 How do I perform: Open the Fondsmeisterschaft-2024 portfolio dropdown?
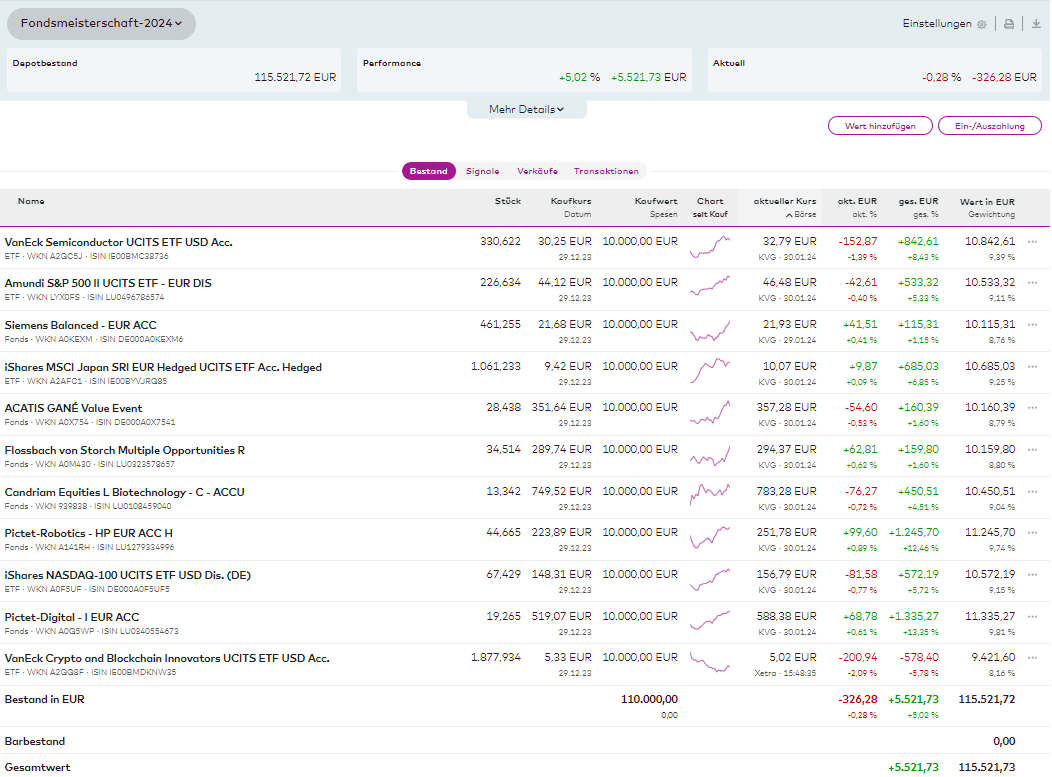101,24
